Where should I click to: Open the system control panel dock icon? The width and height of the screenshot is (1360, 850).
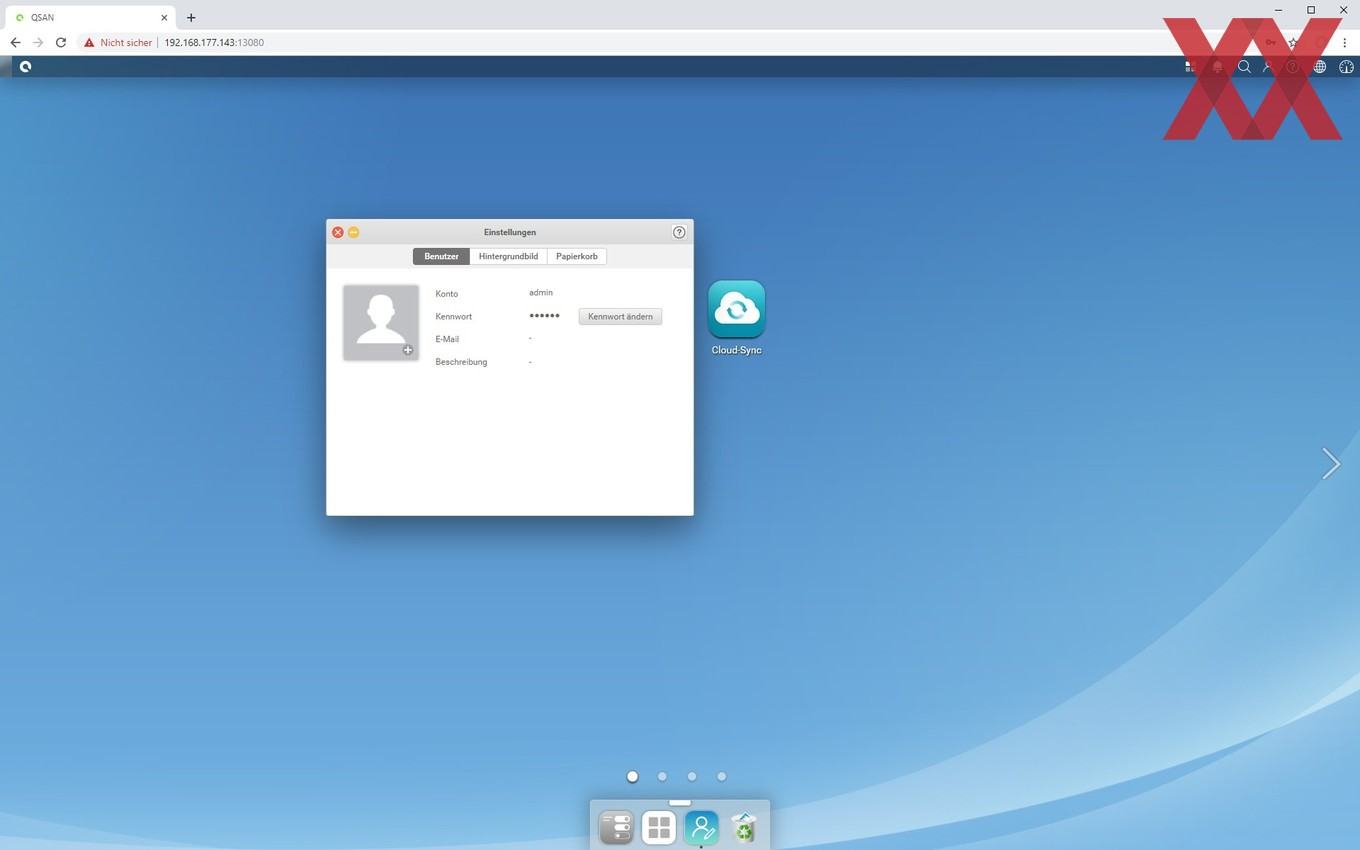click(x=616, y=827)
